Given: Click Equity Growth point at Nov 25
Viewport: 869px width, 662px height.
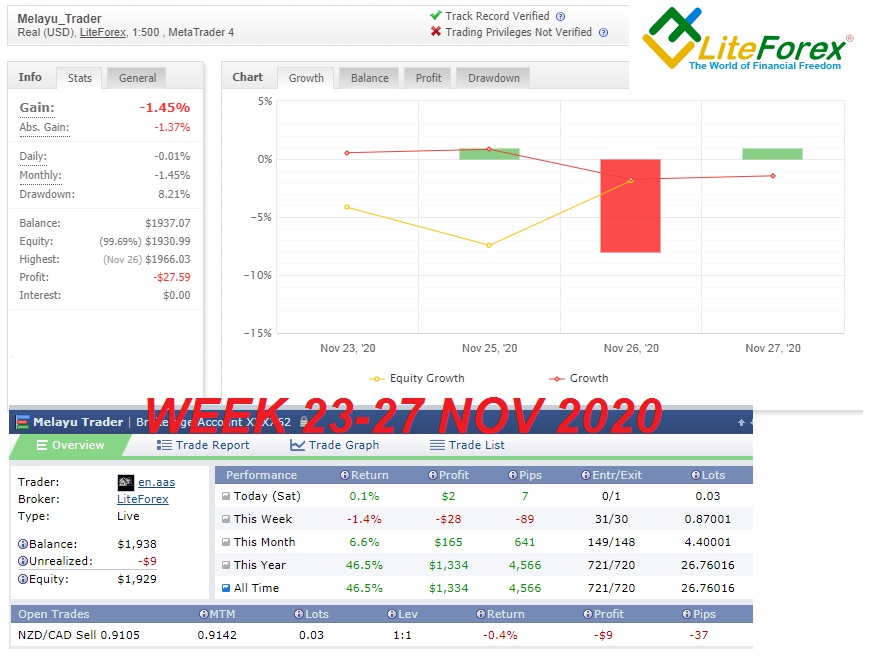Looking at the screenshot, I should (489, 245).
